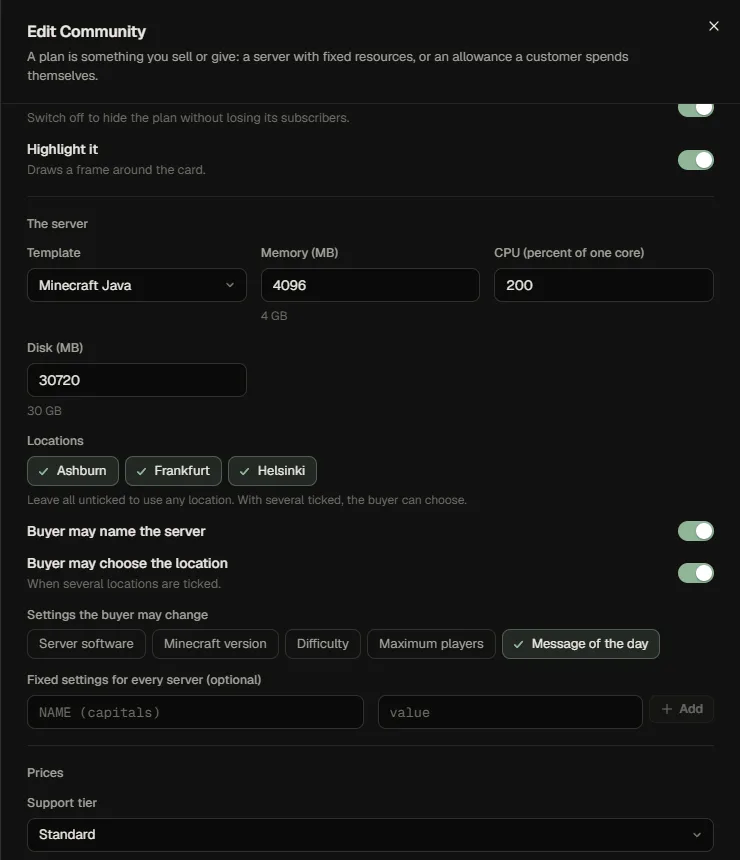
Task: Allow buyer to change Difficulty
Action: (323, 643)
